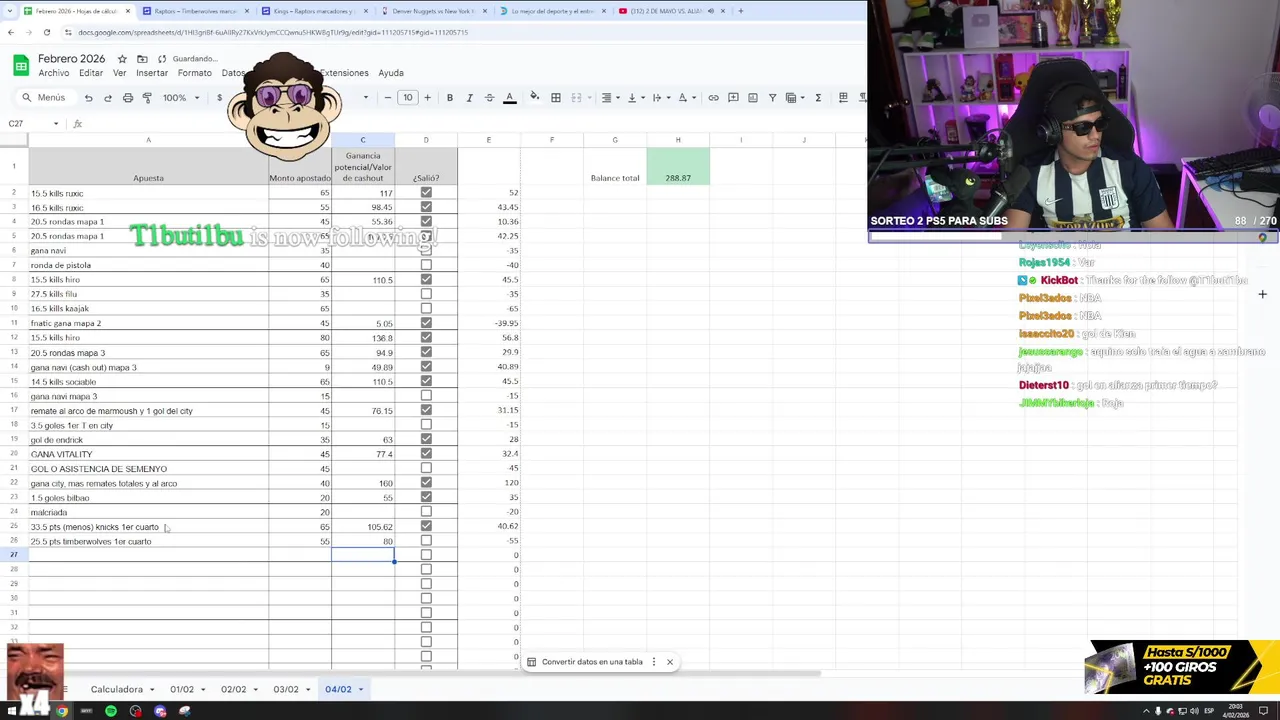Check ¿Salió? box for gana navi row

click(x=426, y=251)
